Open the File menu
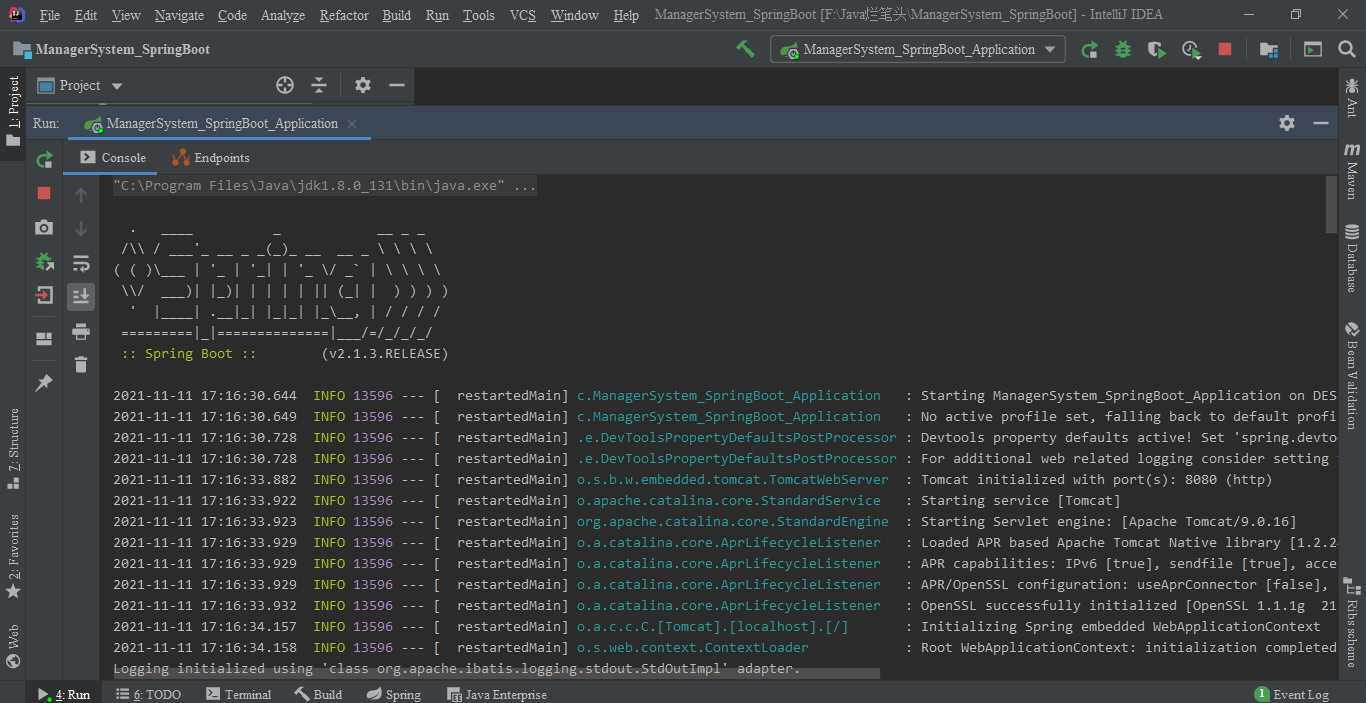Screen dimensions: 1366x703 [49, 15]
